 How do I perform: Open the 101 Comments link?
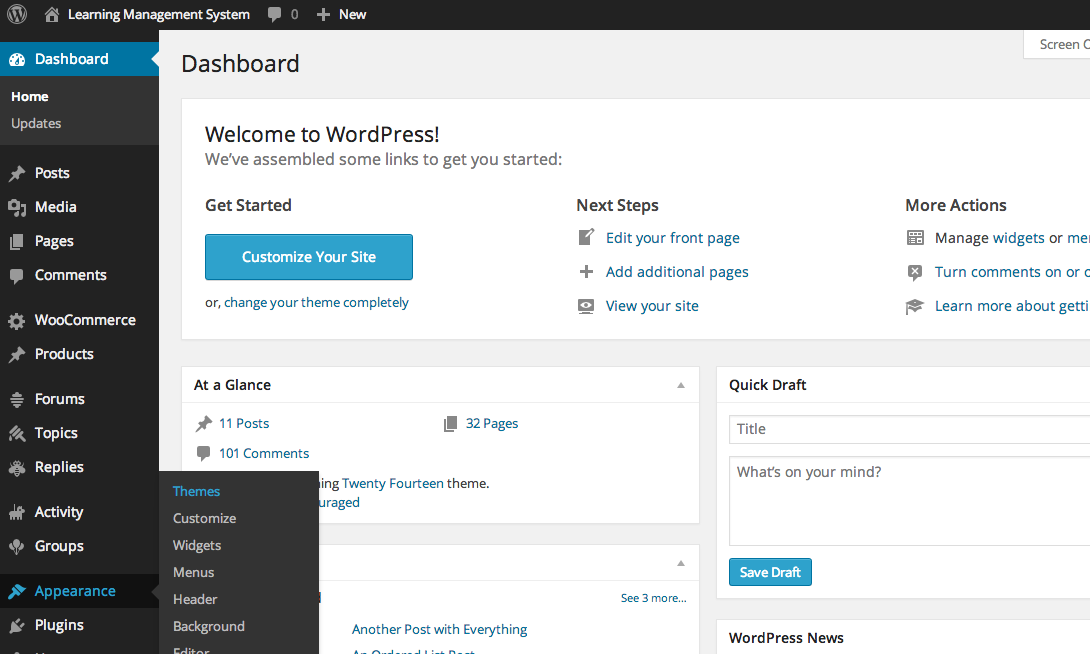(263, 453)
